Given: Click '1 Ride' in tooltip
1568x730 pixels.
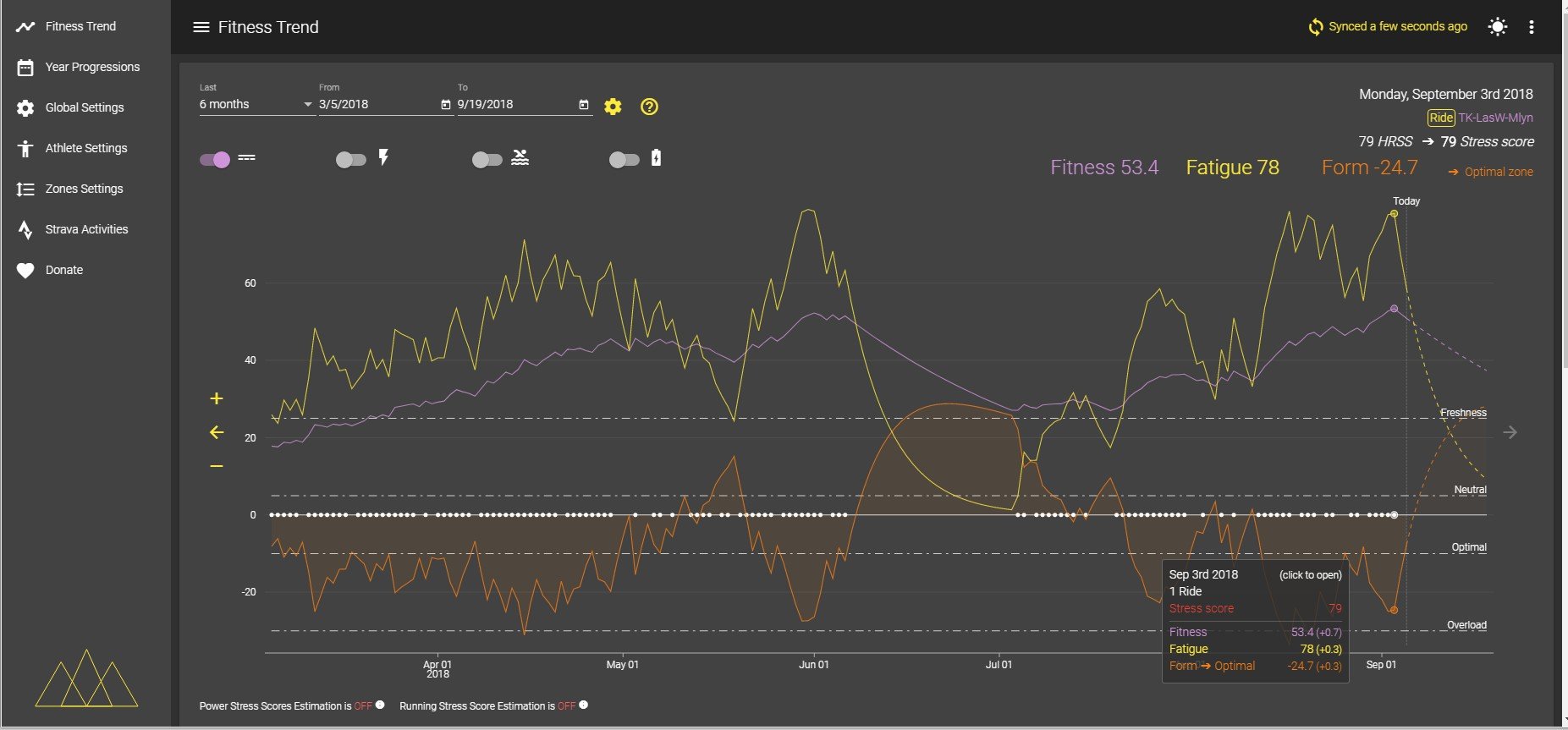Looking at the screenshot, I should click(x=1186, y=591).
